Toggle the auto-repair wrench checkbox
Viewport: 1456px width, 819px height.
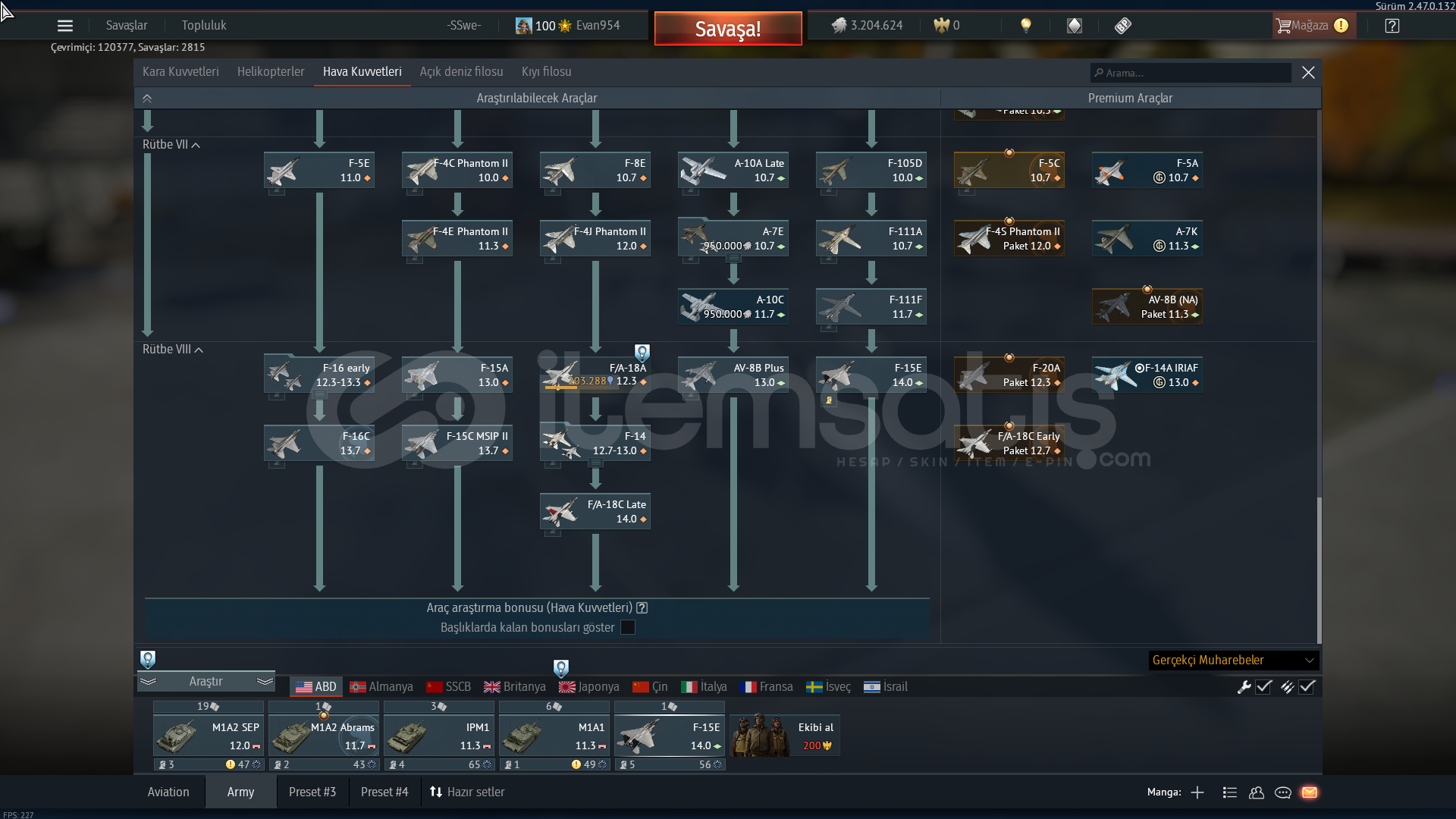(1263, 687)
